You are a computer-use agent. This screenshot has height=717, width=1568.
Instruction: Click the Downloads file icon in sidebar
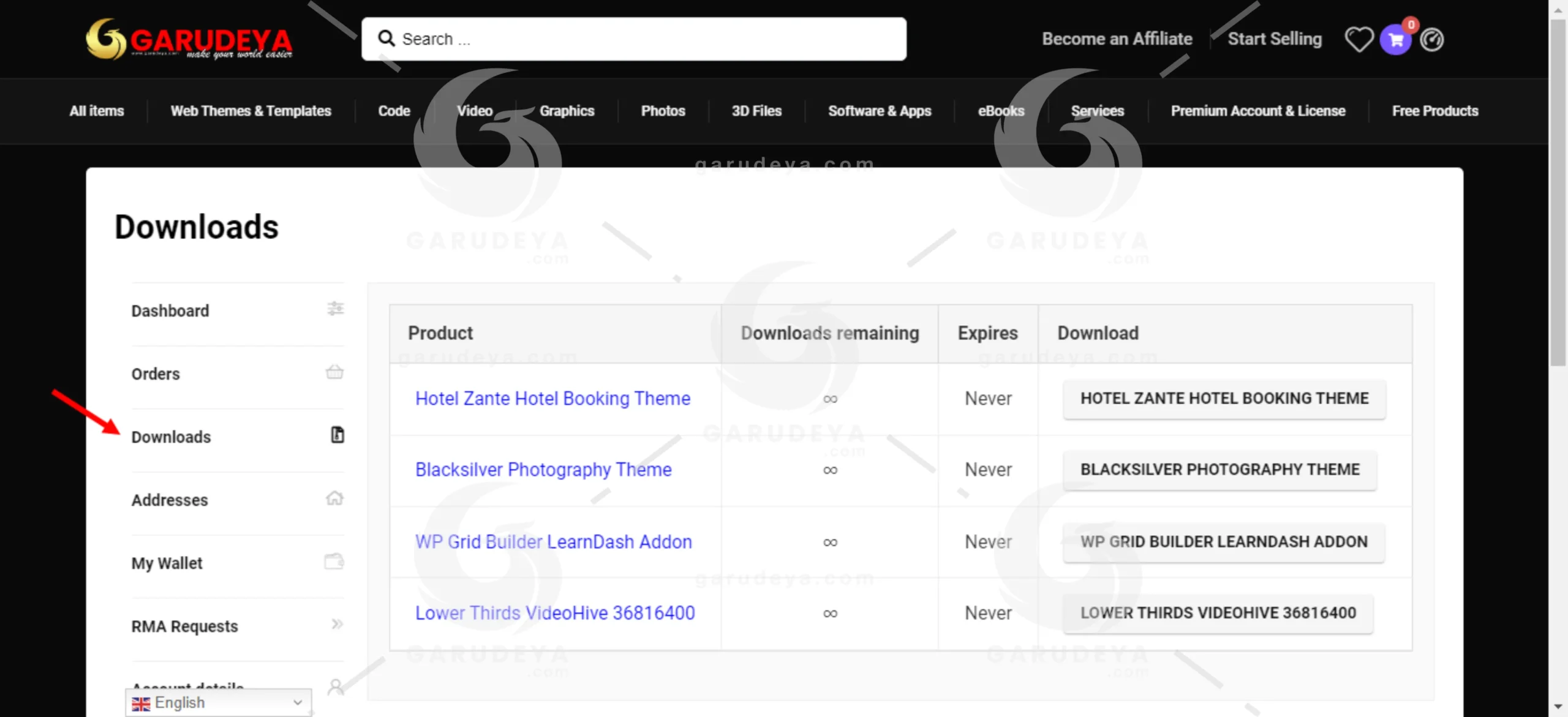coord(337,435)
